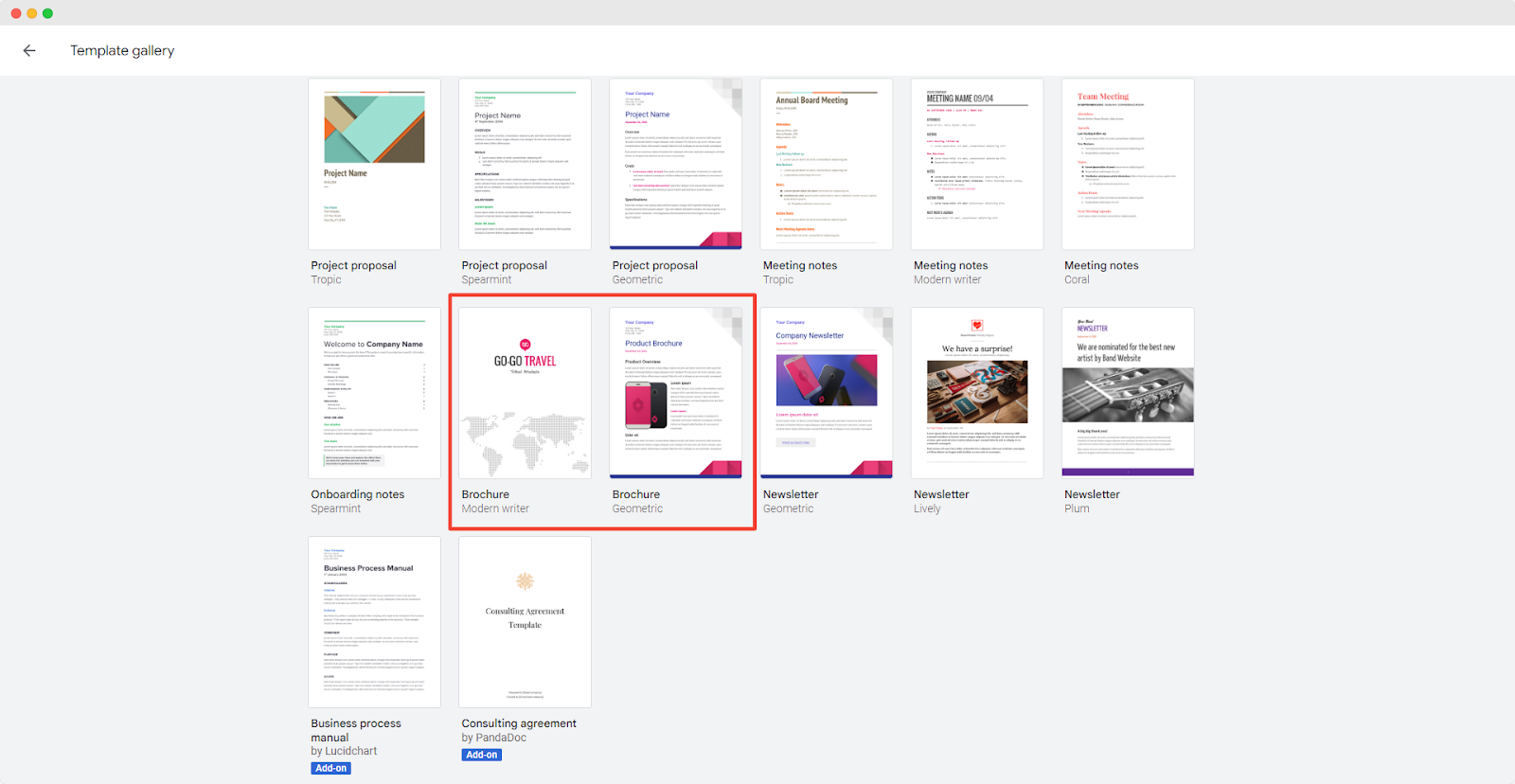The image size is (1515, 784).
Task: Click the 'by PandaDoc' text
Action: point(493,738)
